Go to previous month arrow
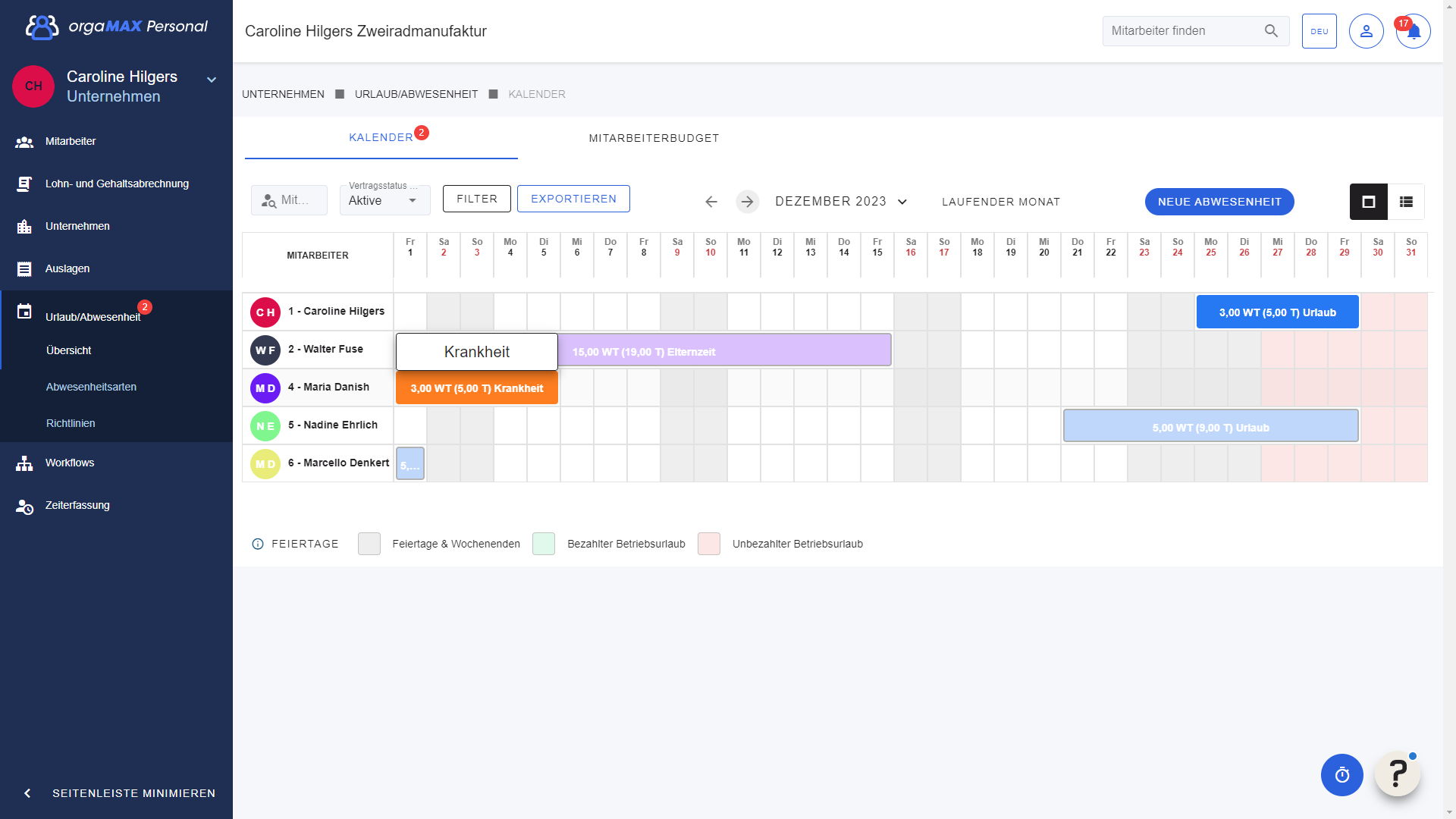1456x819 pixels. (x=711, y=202)
